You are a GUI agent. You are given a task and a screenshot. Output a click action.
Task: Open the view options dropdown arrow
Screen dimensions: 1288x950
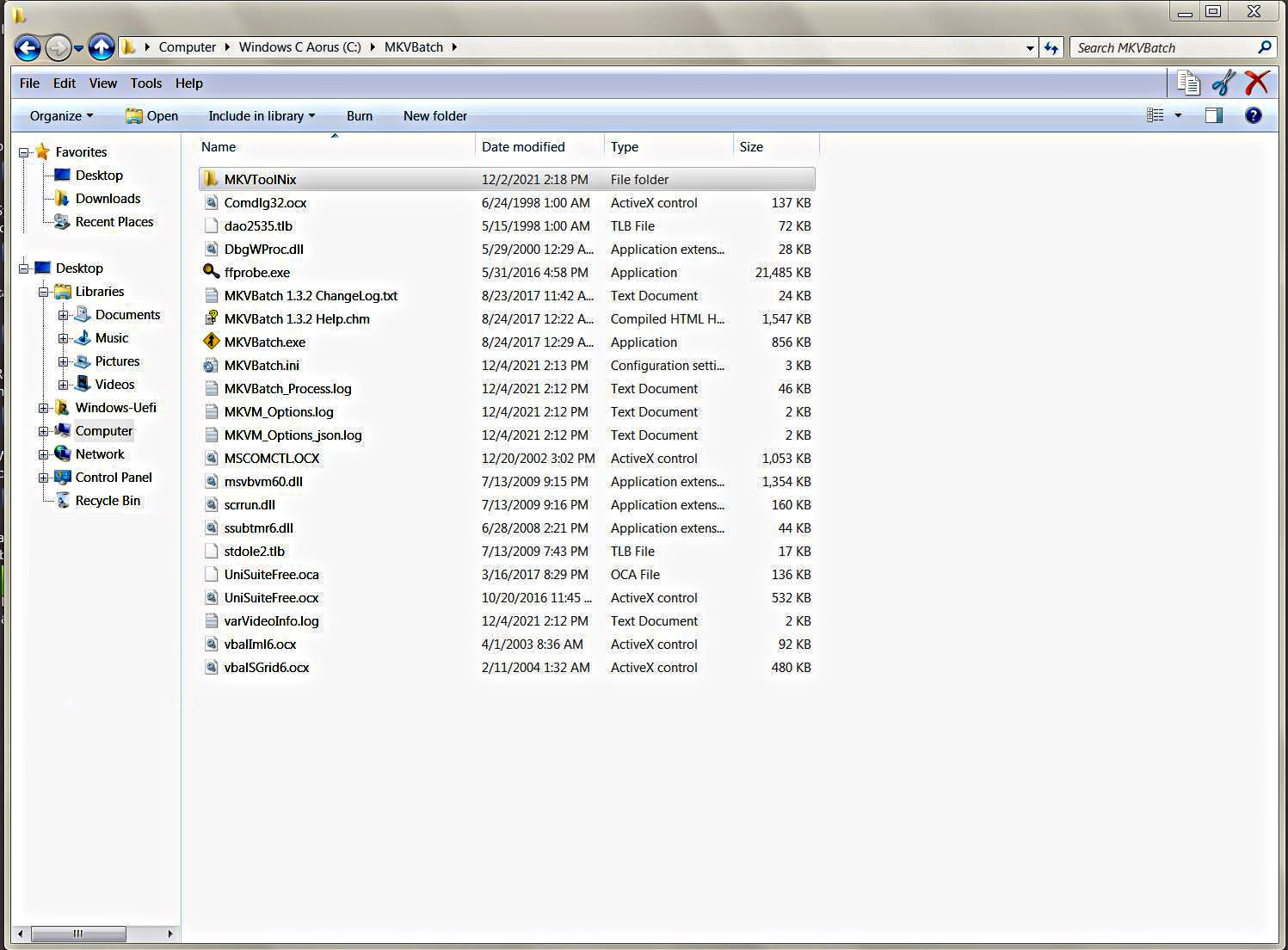point(1178,115)
